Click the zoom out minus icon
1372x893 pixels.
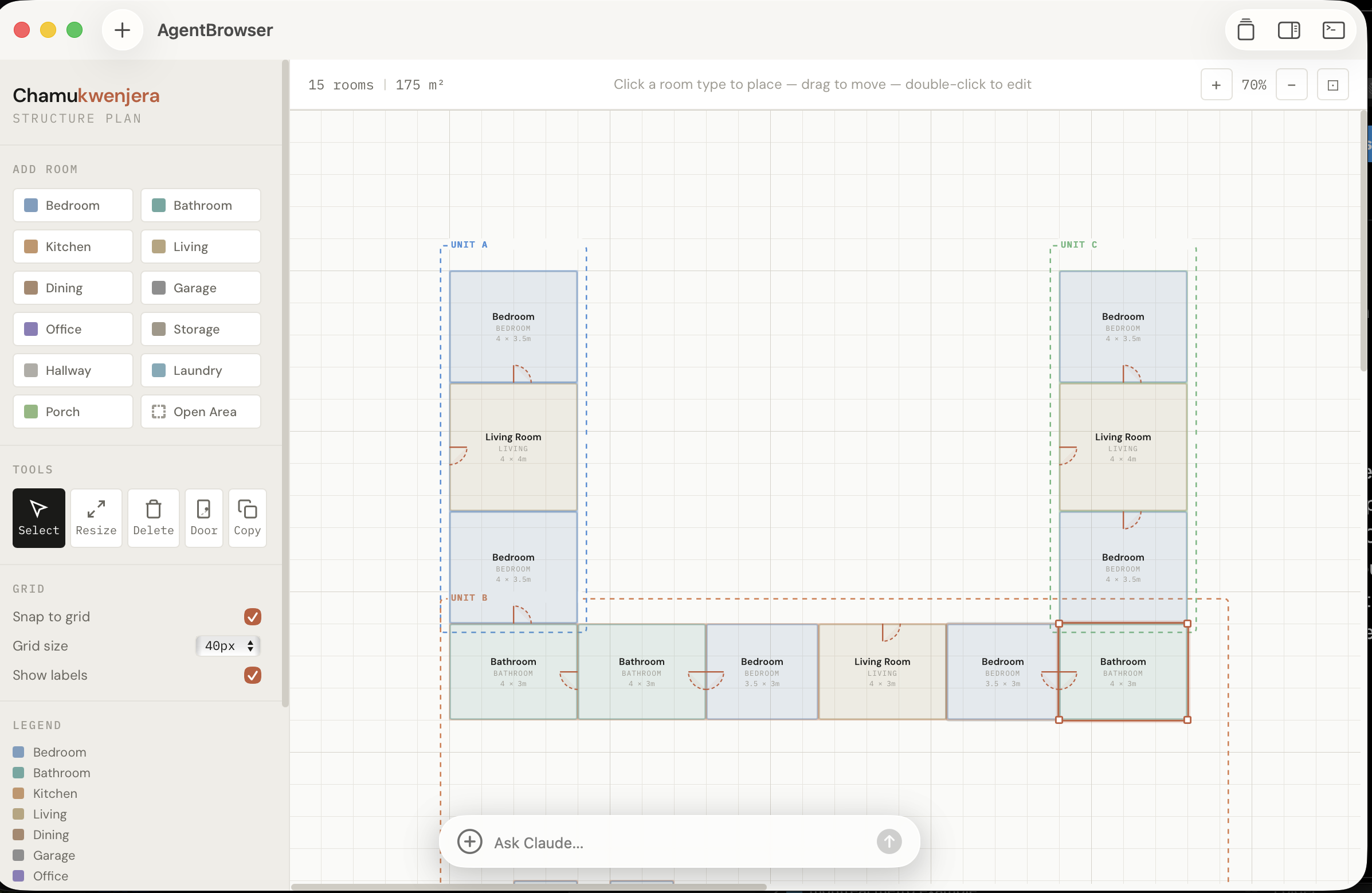[1291, 84]
